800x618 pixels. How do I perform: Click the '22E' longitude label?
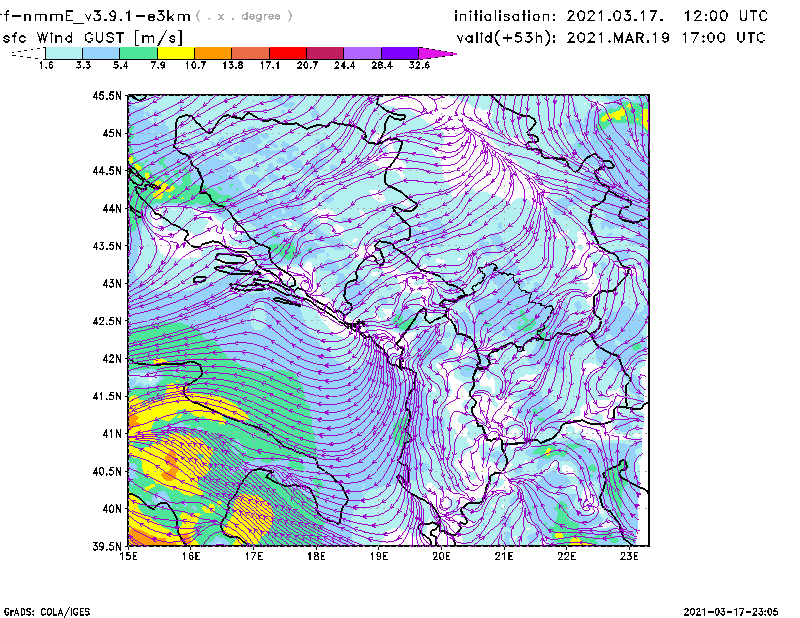coord(567,556)
